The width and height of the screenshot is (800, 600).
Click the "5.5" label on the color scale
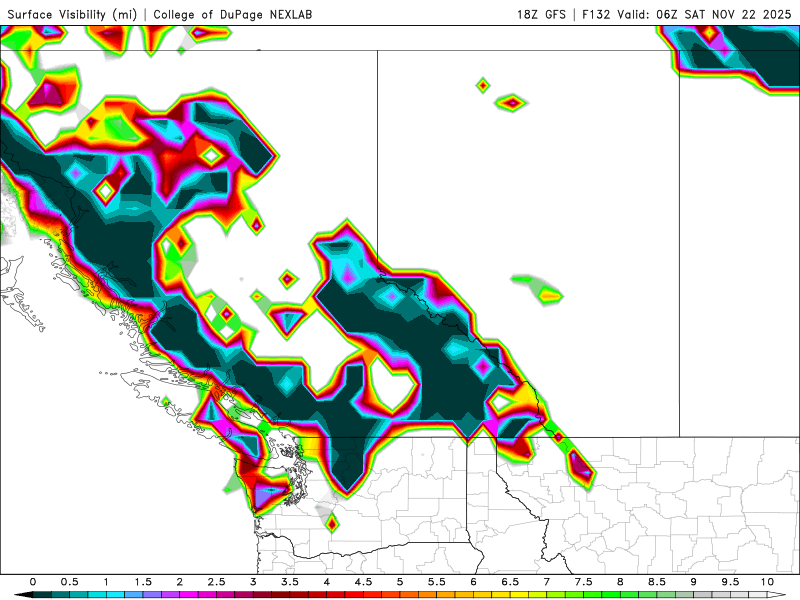click(x=437, y=582)
